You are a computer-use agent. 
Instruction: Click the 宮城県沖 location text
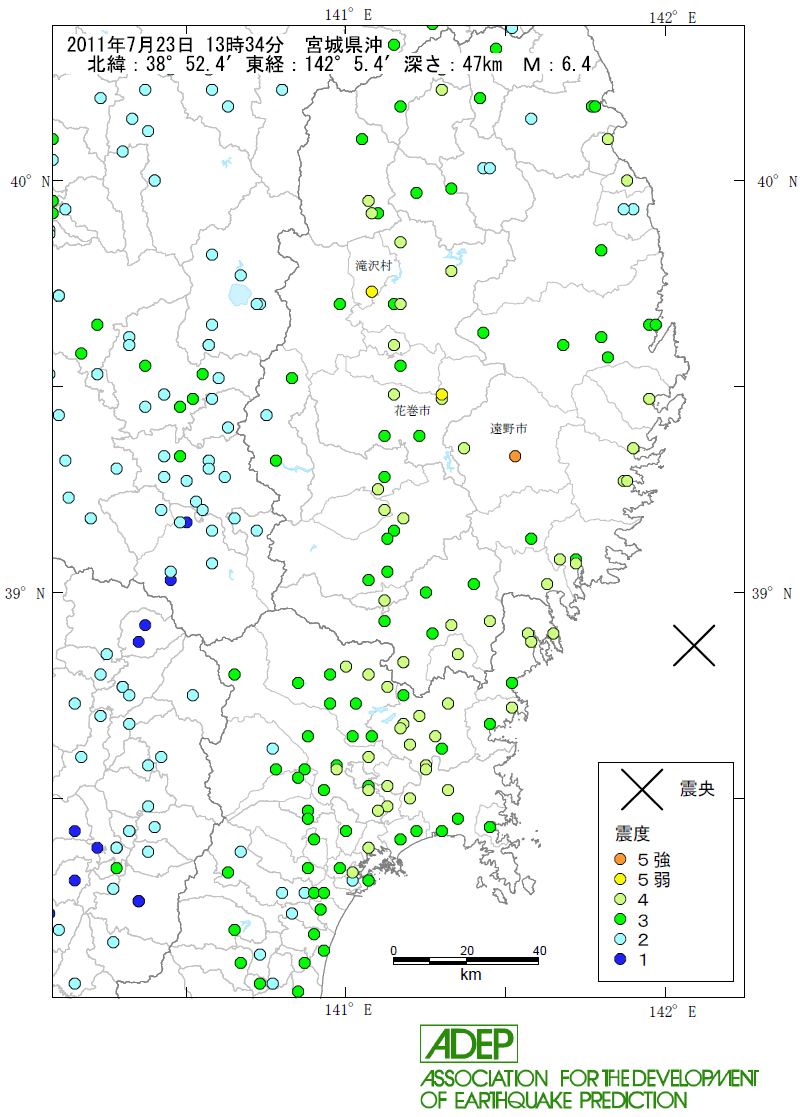[344, 44]
